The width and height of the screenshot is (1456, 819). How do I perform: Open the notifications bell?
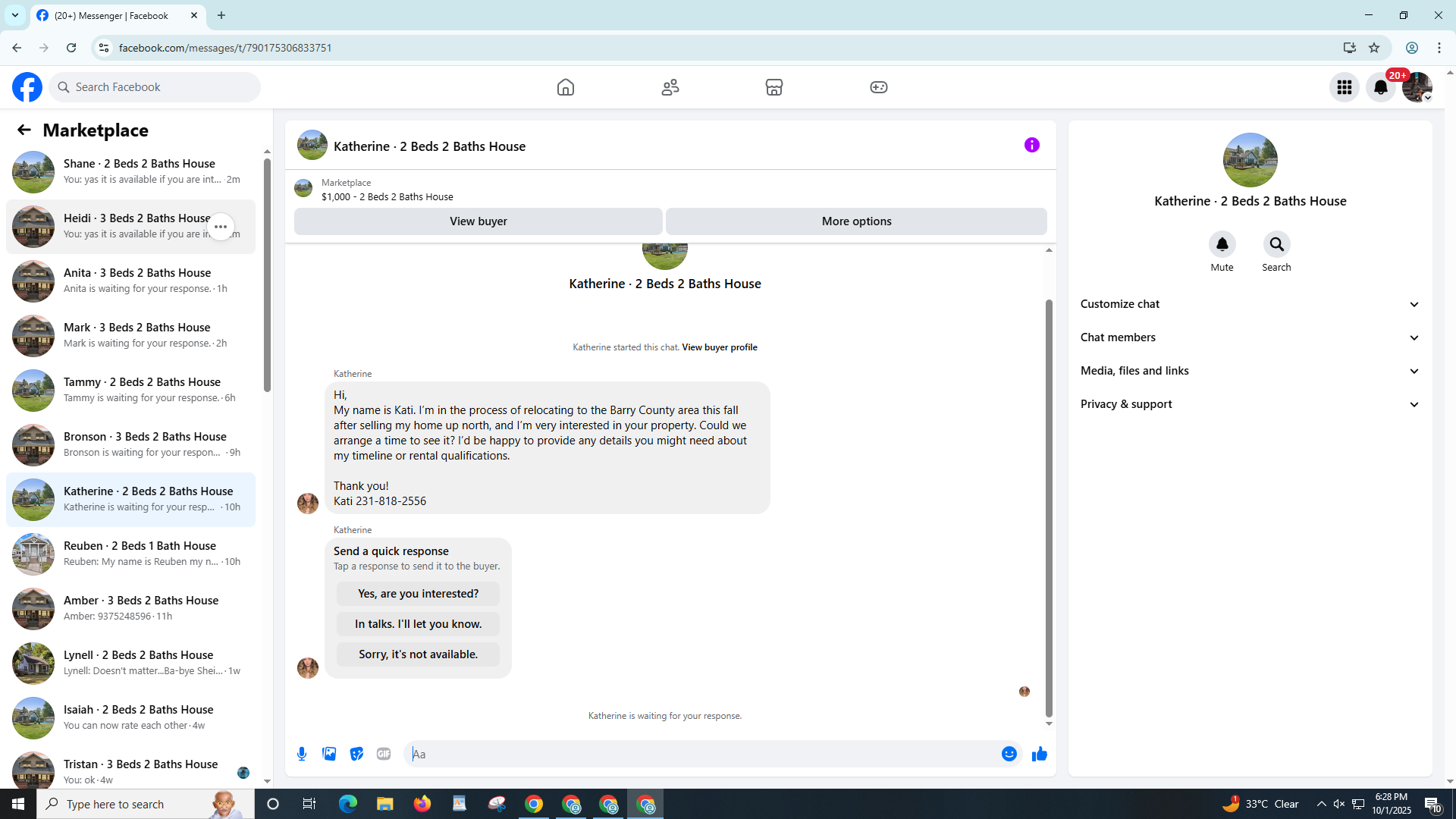click(1381, 87)
